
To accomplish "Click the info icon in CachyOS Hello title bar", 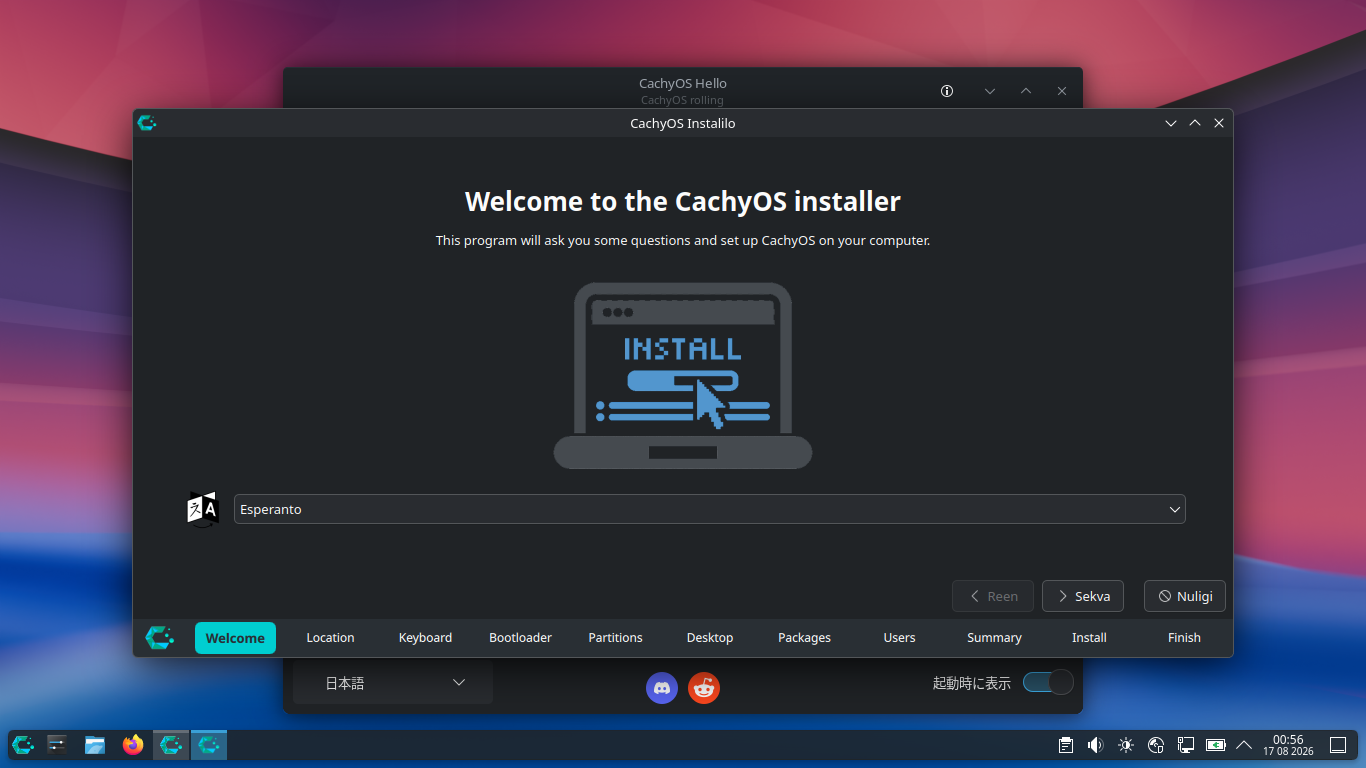I will pyautogui.click(x=947, y=91).
